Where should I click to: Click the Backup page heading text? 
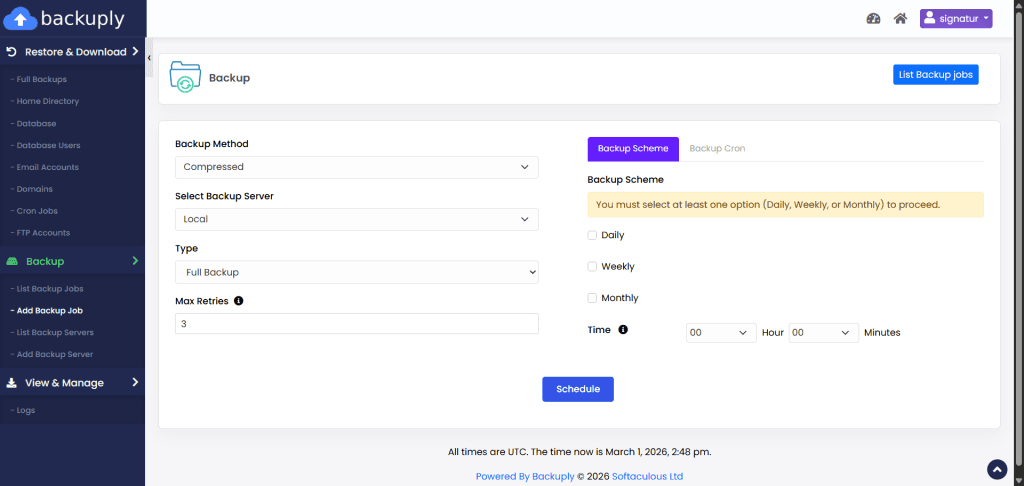click(229, 78)
